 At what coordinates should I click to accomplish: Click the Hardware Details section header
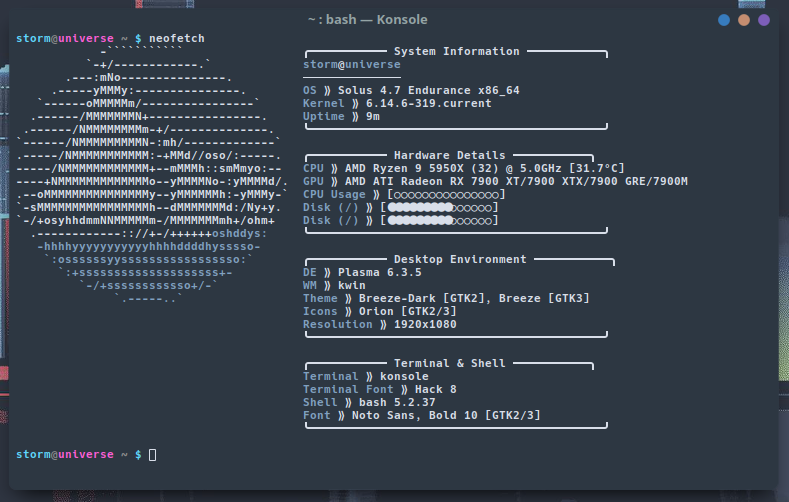coord(456,155)
